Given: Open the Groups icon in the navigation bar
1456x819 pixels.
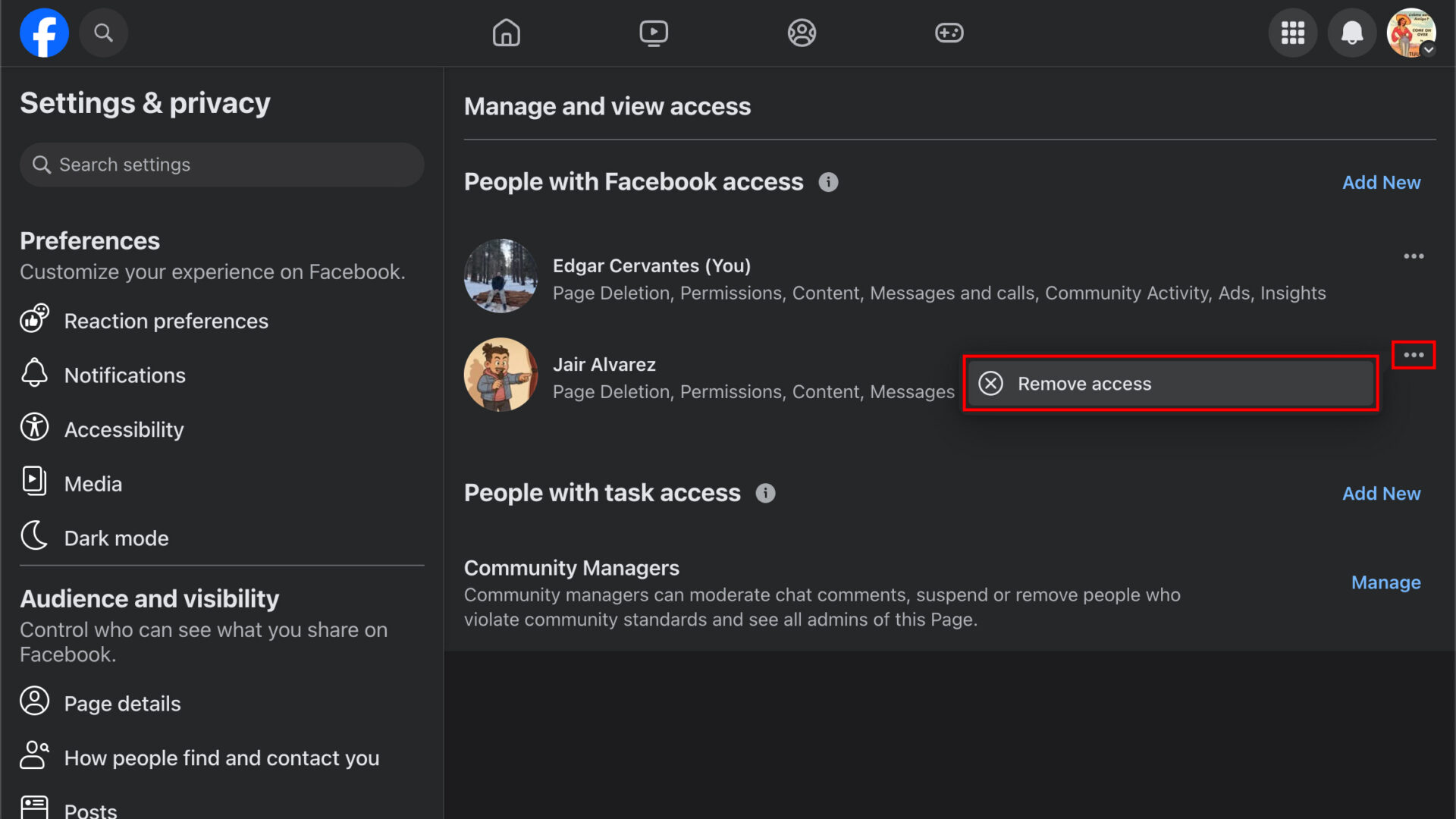Looking at the screenshot, I should [x=802, y=33].
